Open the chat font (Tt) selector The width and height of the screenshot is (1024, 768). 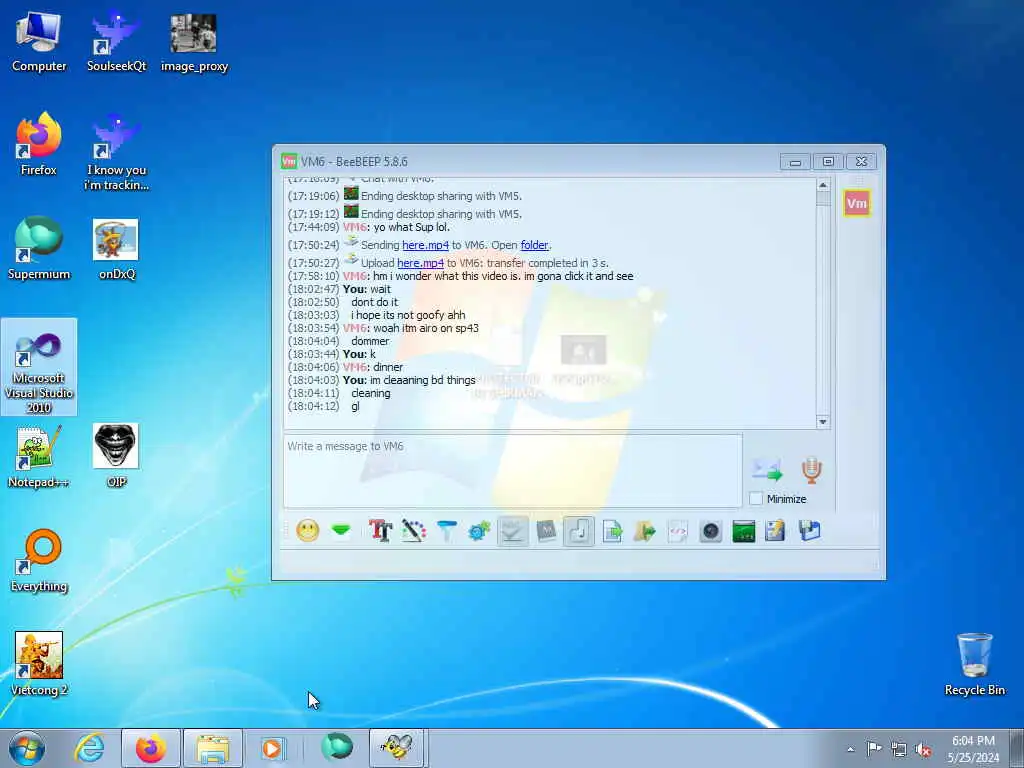pos(381,530)
